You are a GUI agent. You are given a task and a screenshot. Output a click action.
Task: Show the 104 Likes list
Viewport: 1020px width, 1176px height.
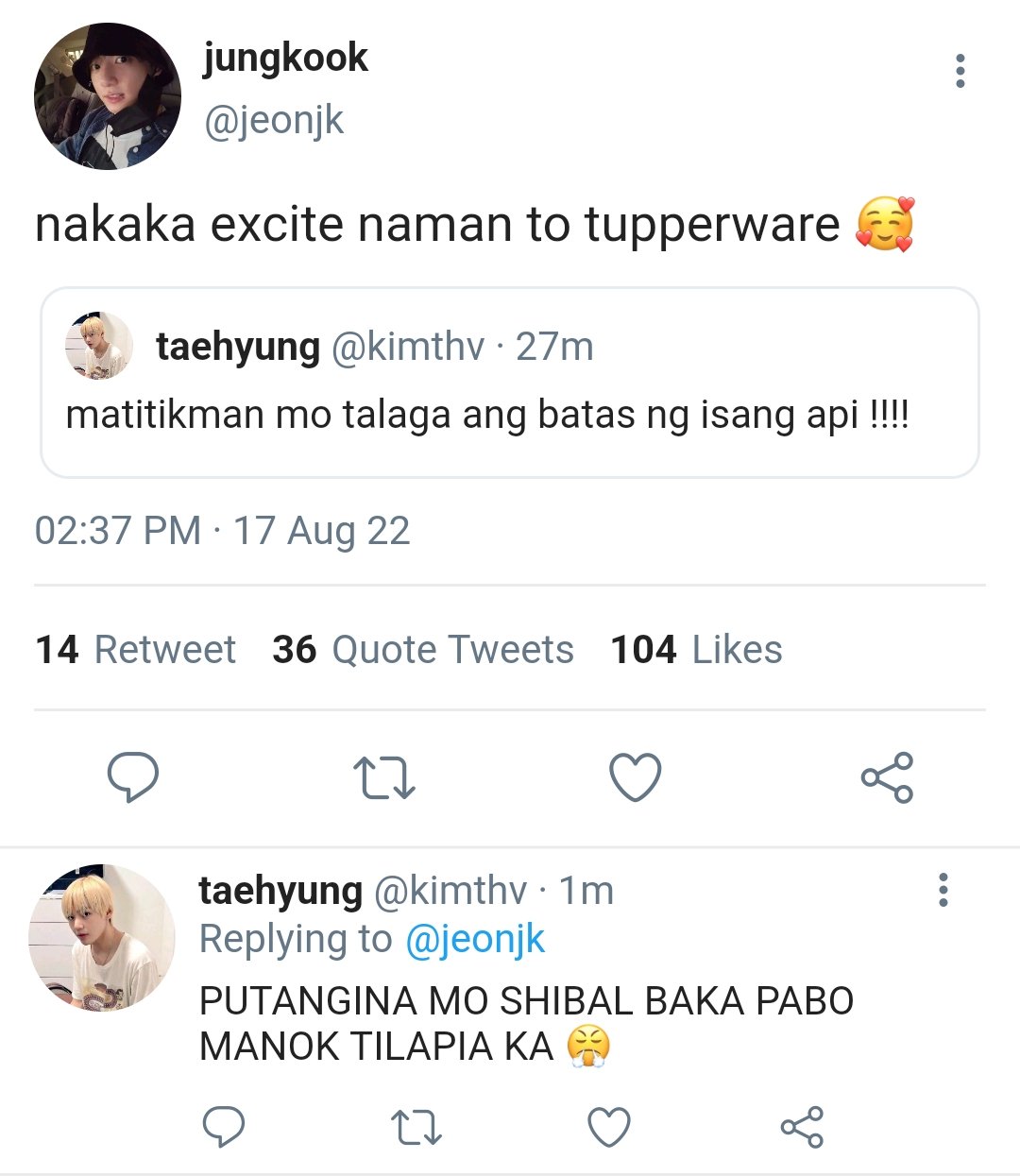pyautogui.click(x=696, y=650)
